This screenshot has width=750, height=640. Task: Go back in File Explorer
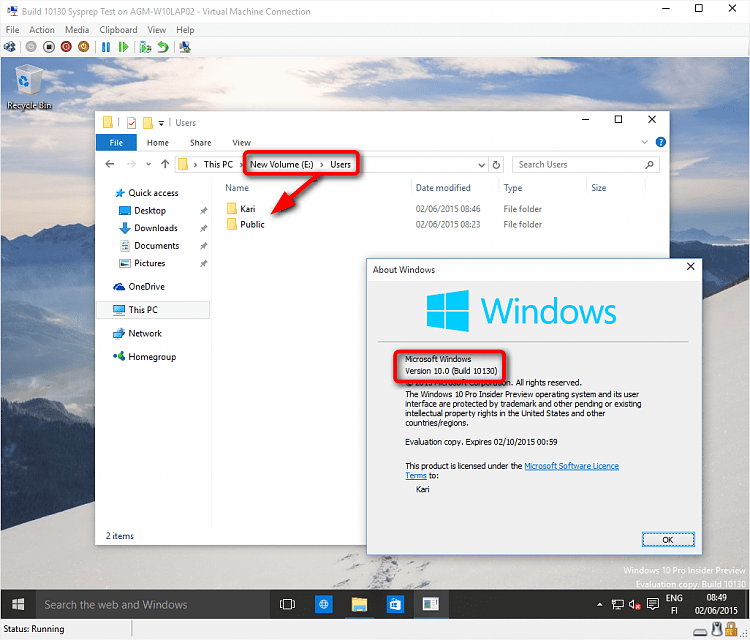point(110,164)
